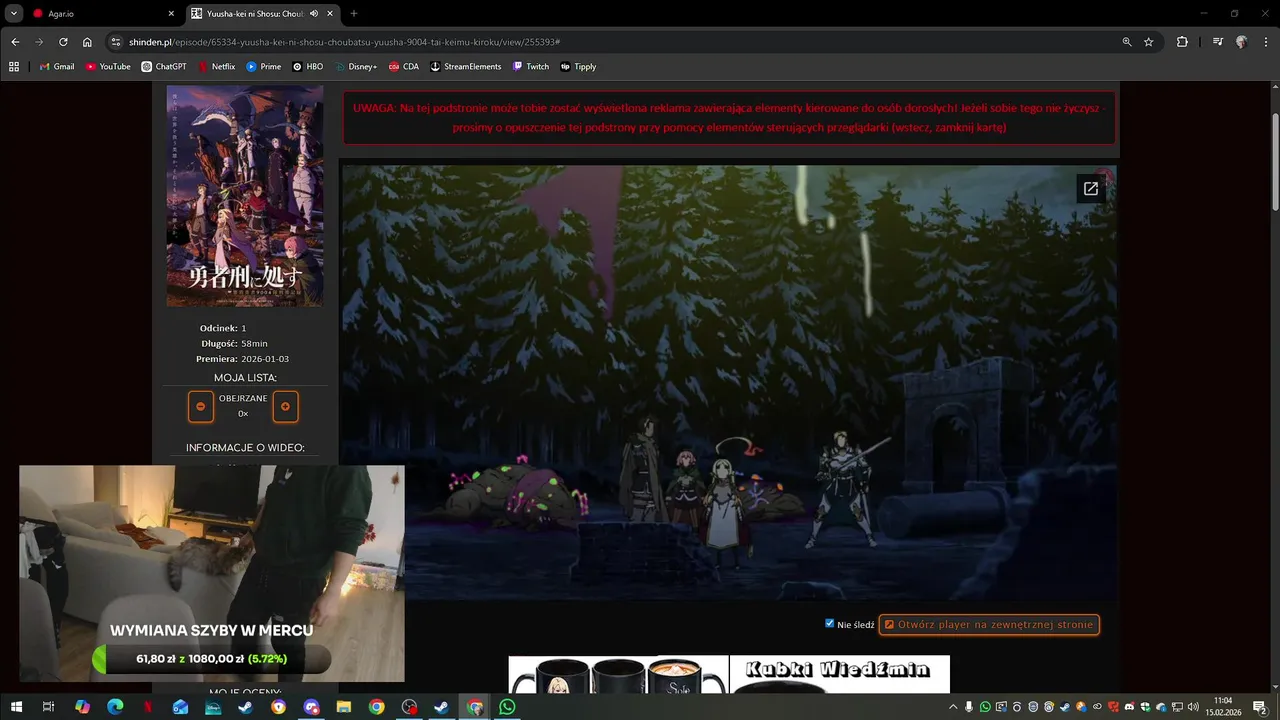
Task: Open a new browser tab
Action: click(354, 14)
